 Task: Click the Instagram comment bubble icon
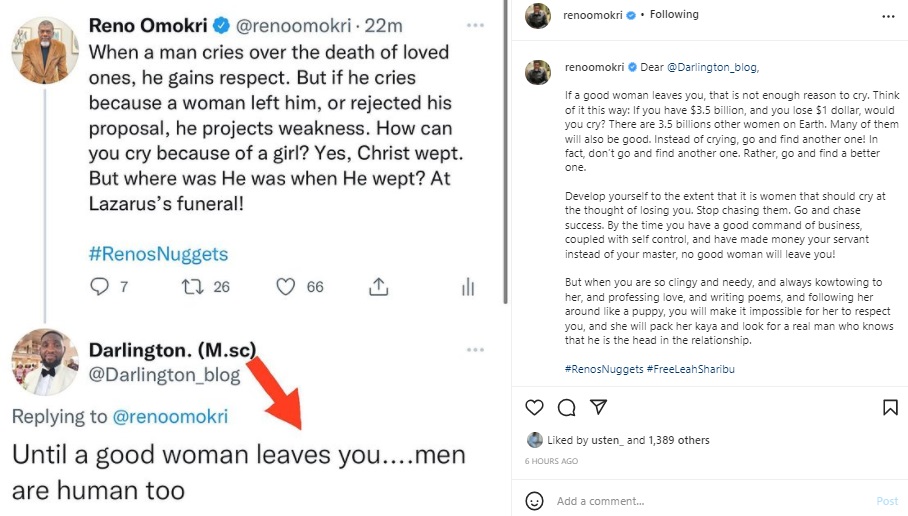(x=566, y=407)
